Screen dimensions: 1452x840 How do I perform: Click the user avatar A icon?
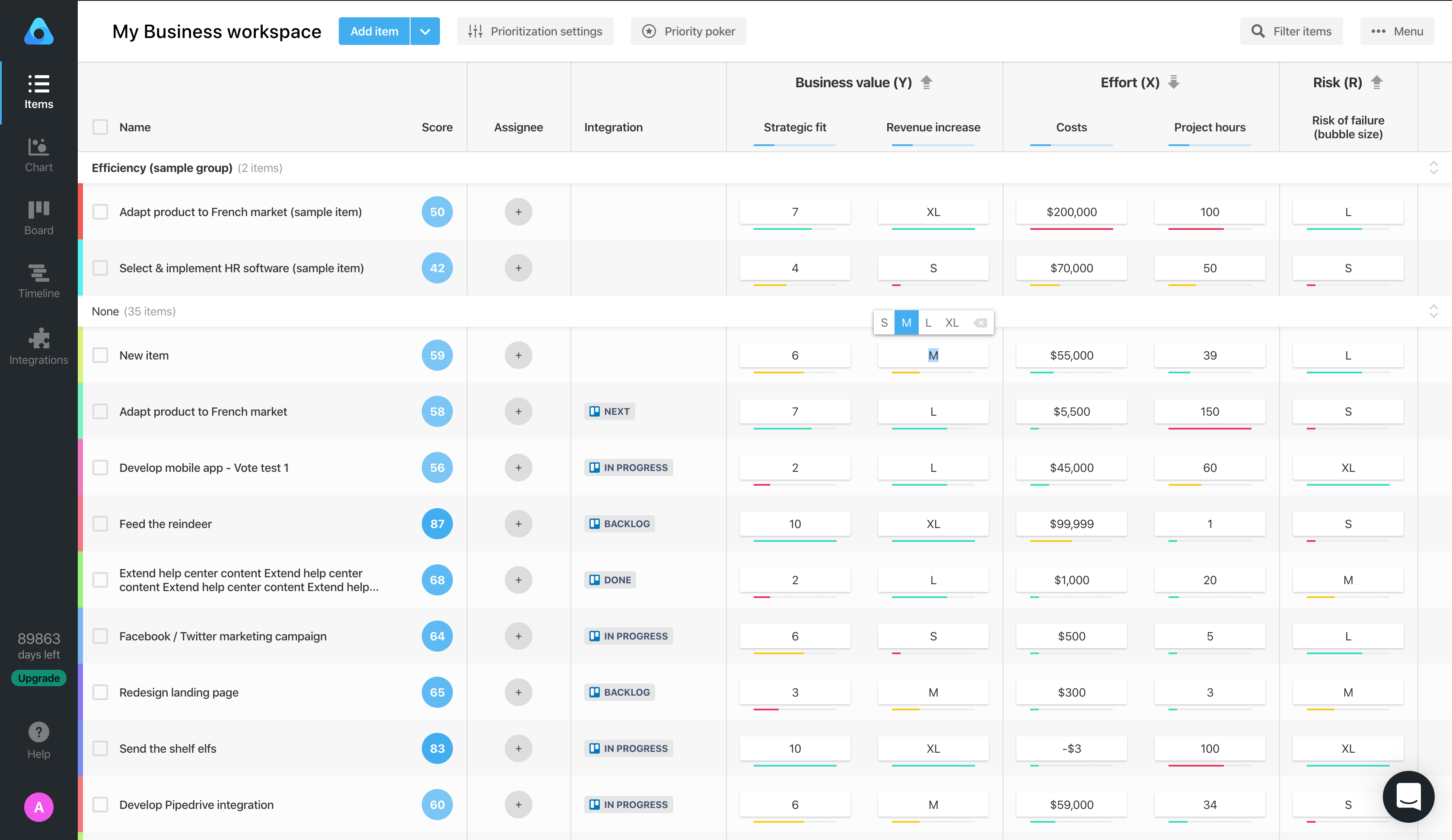(38, 807)
